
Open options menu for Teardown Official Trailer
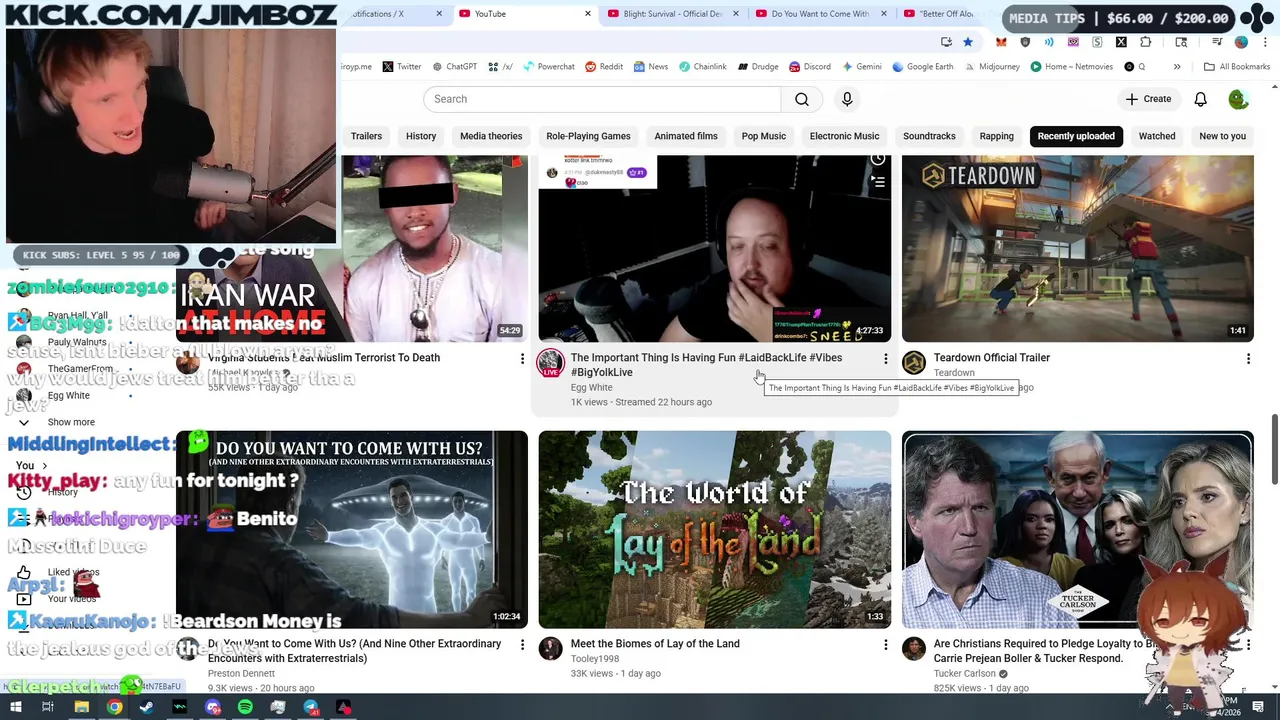(1248, 358)
